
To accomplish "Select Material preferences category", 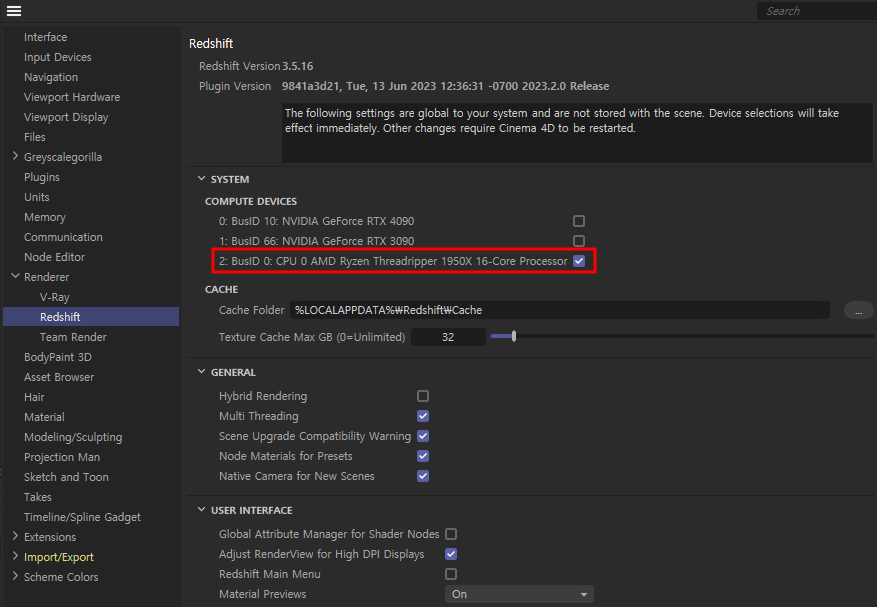I will [44, 417].
